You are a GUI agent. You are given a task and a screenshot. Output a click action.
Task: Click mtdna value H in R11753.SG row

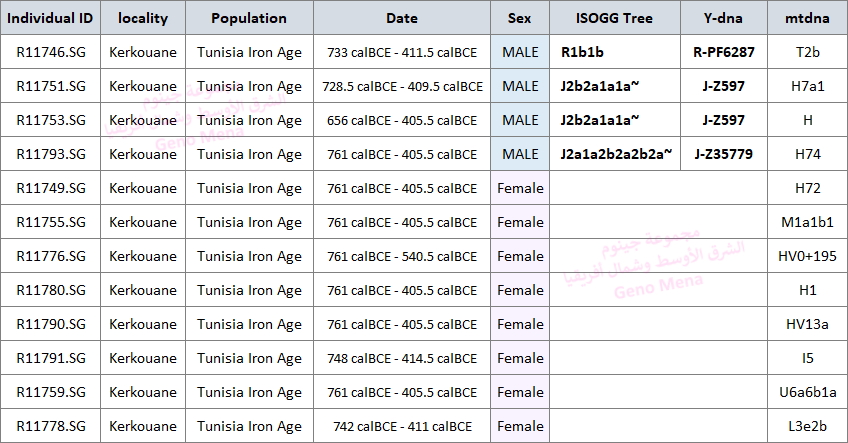pos(807,120)
